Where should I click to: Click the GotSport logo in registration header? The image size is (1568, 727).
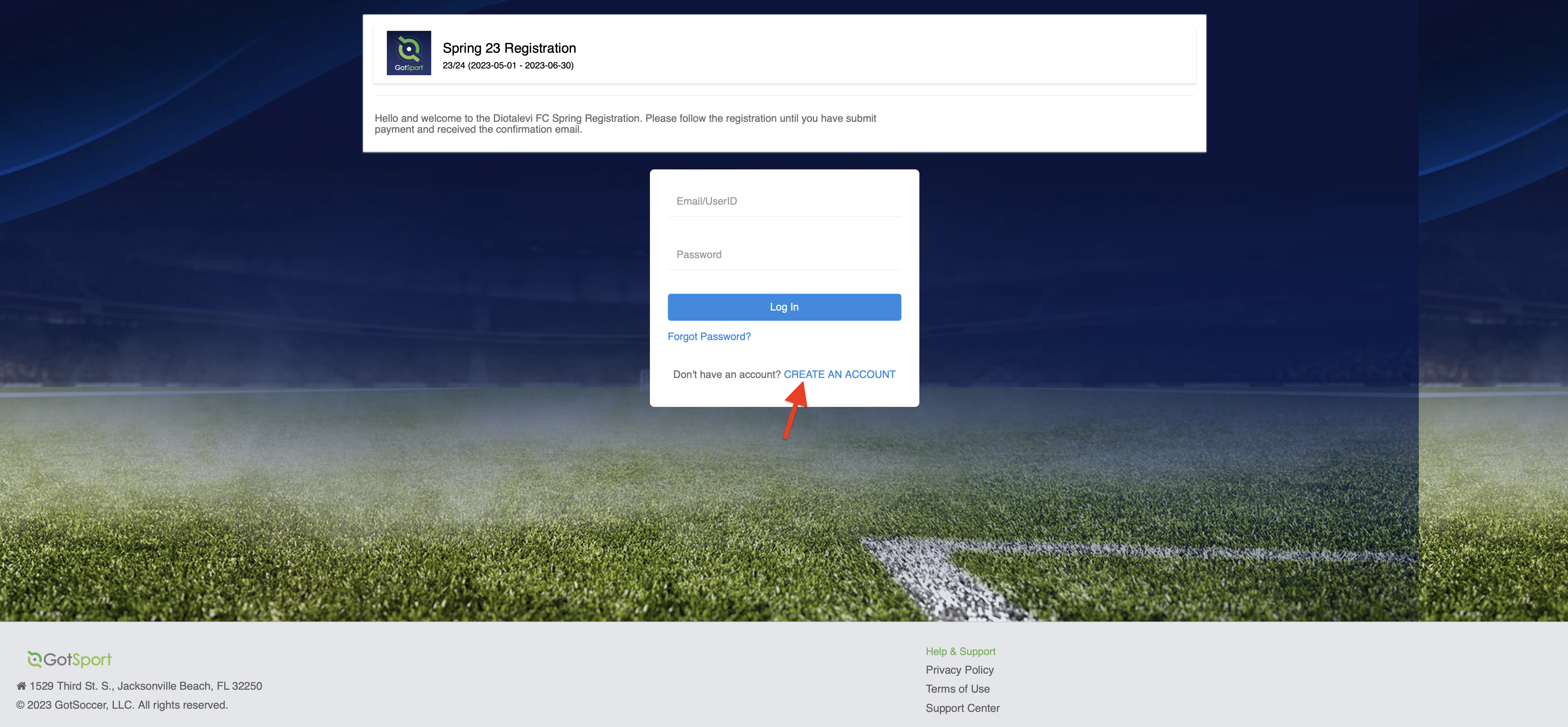coord(408,53)
